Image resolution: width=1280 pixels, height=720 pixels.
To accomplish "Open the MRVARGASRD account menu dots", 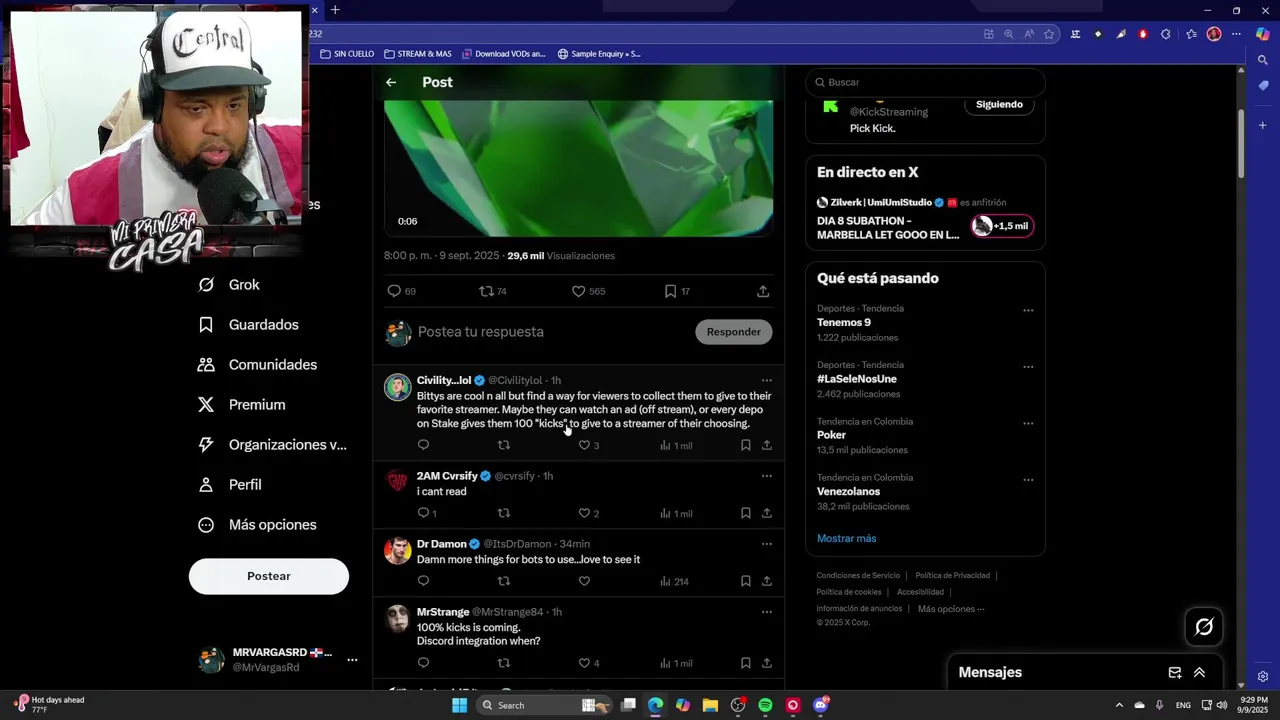I will click(x=352, y=660).
